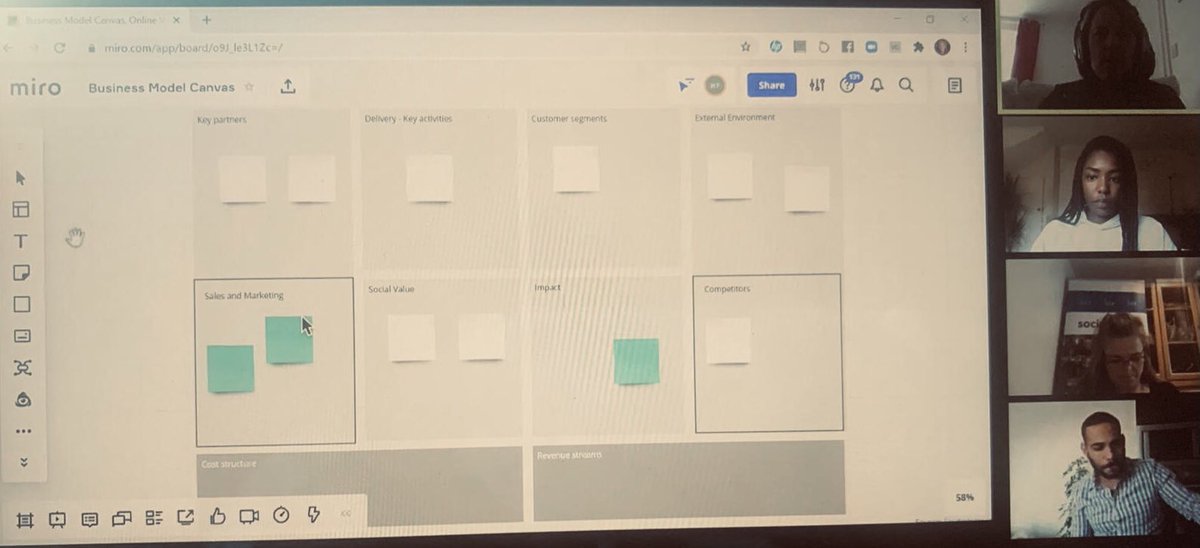Image resolution: width=1200 pixels, height=548 pixels.
Task: Select the teal sticky note in Impact
Action: pos(636,361)
